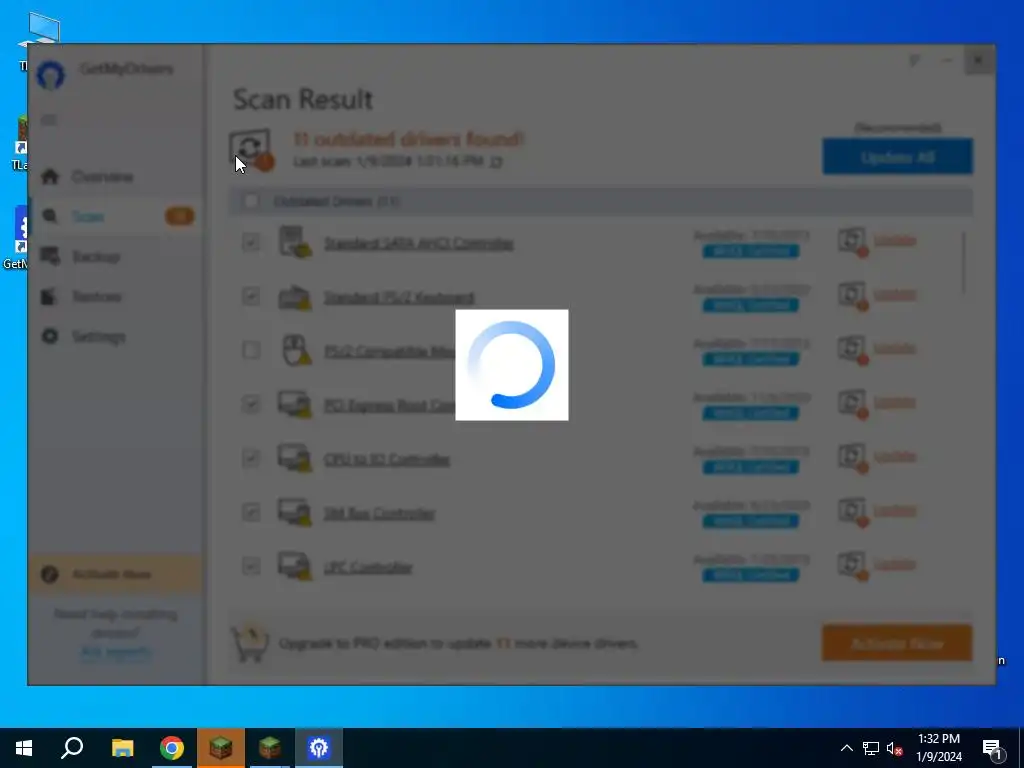The image size is (1024, 768).
Task: Click Update link for LPC Controller
Action: 895,564
